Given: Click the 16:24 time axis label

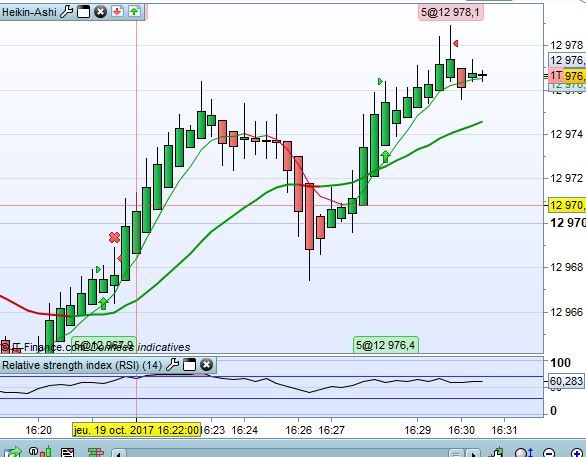Looking at the screenshot, I should tap(244, 430).
